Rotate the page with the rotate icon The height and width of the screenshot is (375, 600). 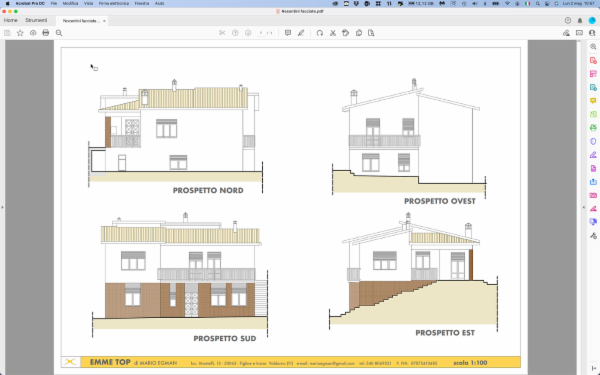tap(320, 33)
